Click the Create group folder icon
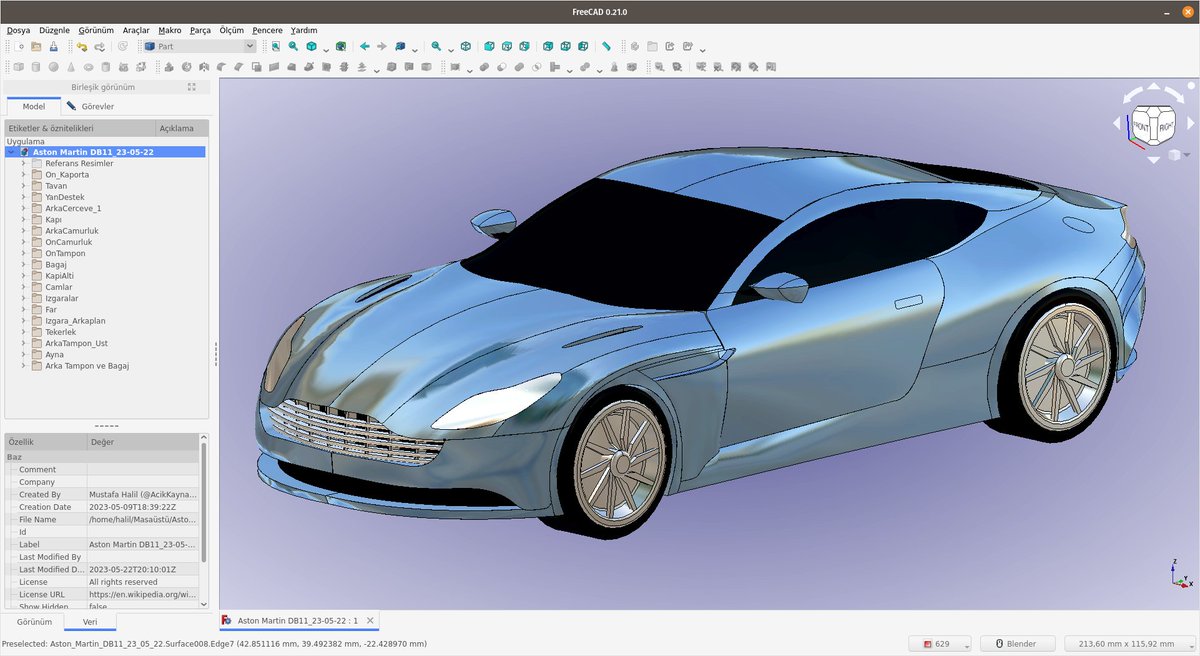 click(x=652, y=46)
